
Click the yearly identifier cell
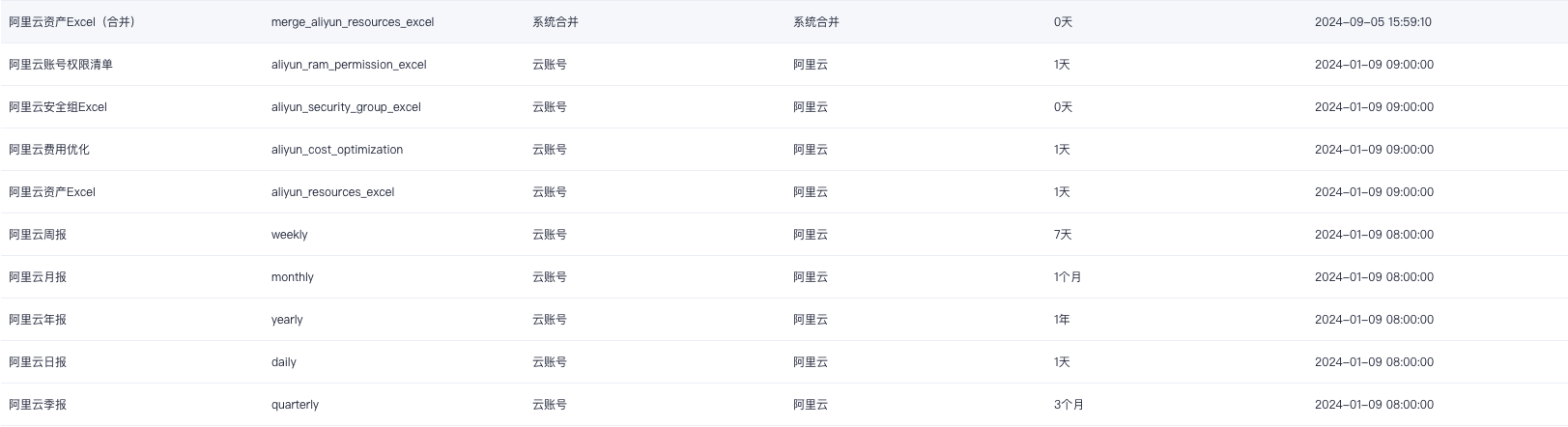[x=287, y=320]
